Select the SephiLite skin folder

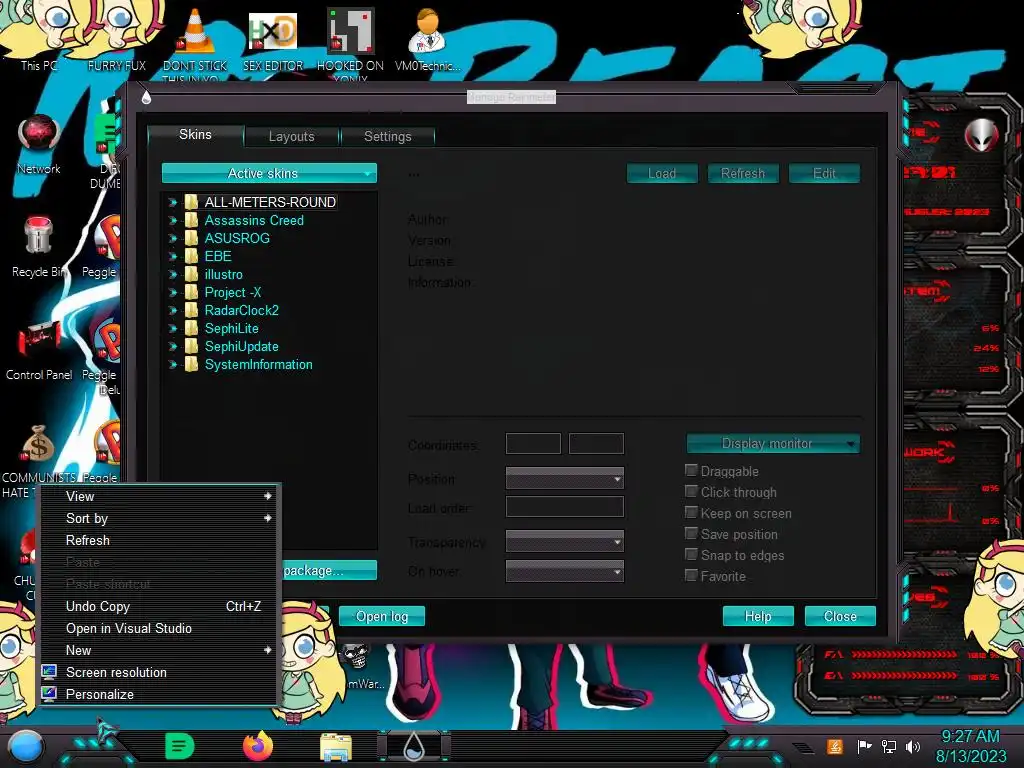point(231,328)
